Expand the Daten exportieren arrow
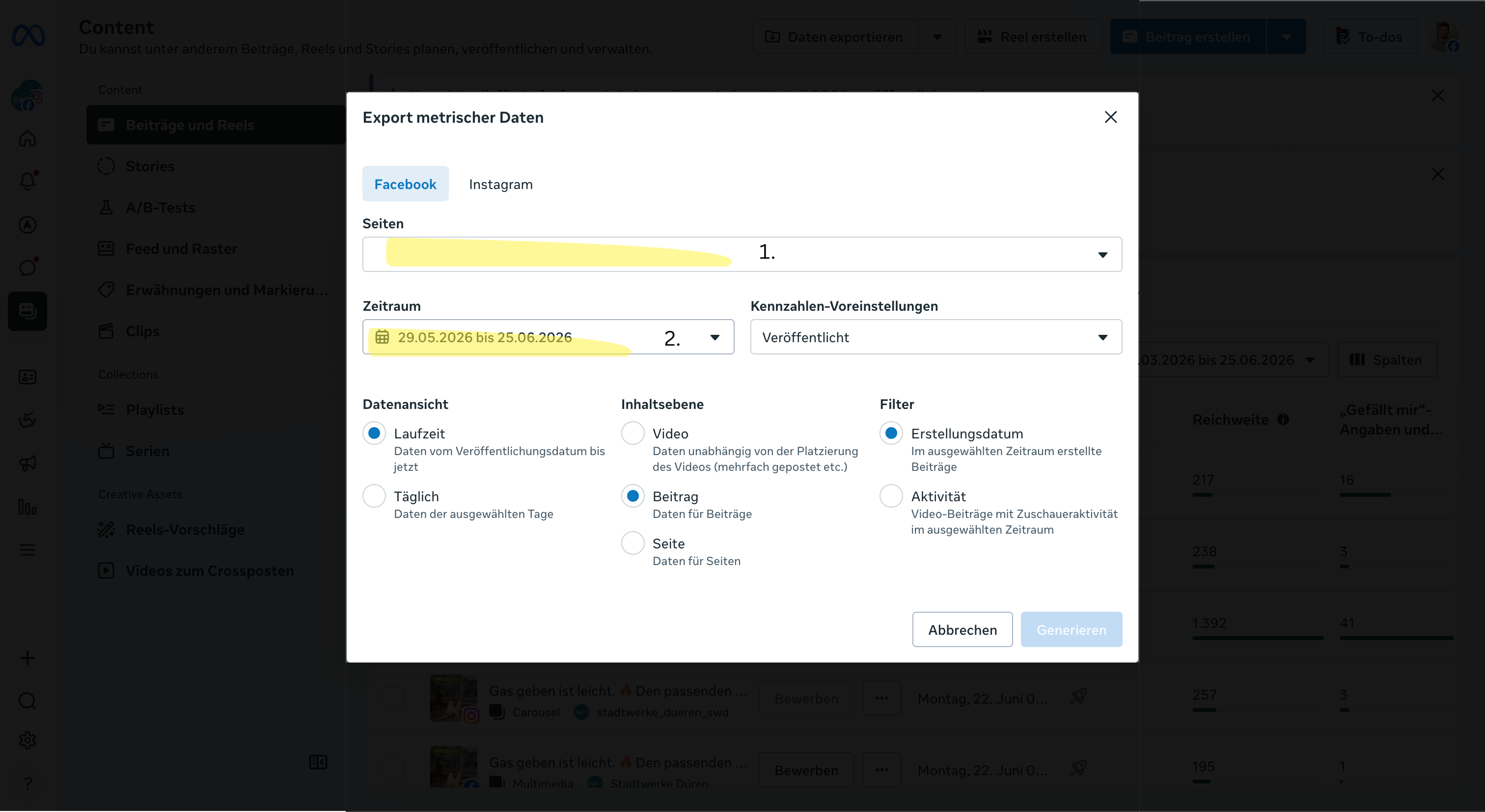This screenshot has width=1485, height=812. tap(937, 36)
